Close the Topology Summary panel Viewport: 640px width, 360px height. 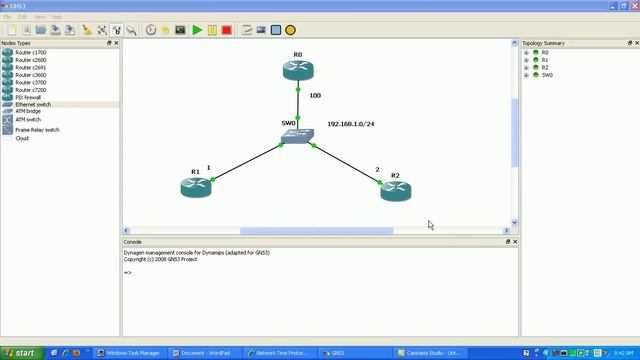pyautogui.click(x=637, y=43)
